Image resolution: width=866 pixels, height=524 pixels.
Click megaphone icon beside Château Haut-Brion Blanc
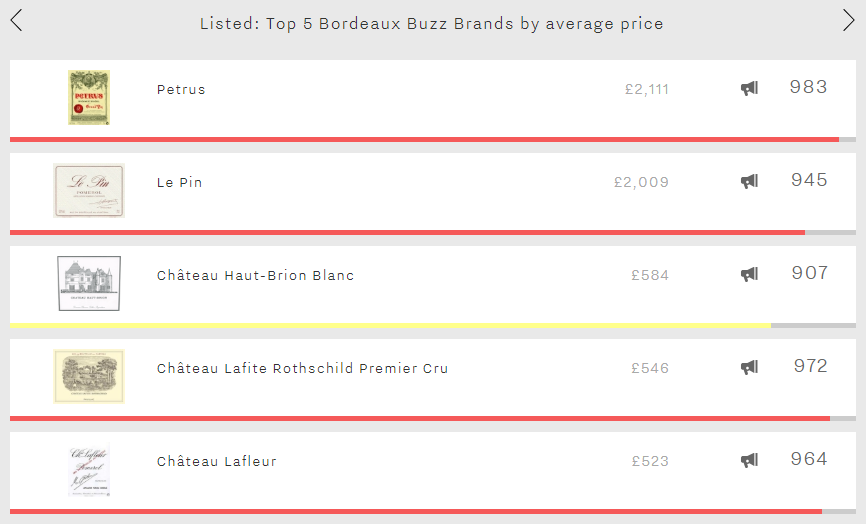pos(749,274)
